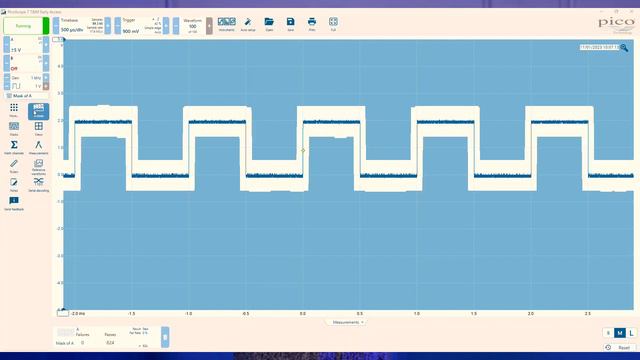
Task: Click the Print icon
Action: (x=312, y=24)
